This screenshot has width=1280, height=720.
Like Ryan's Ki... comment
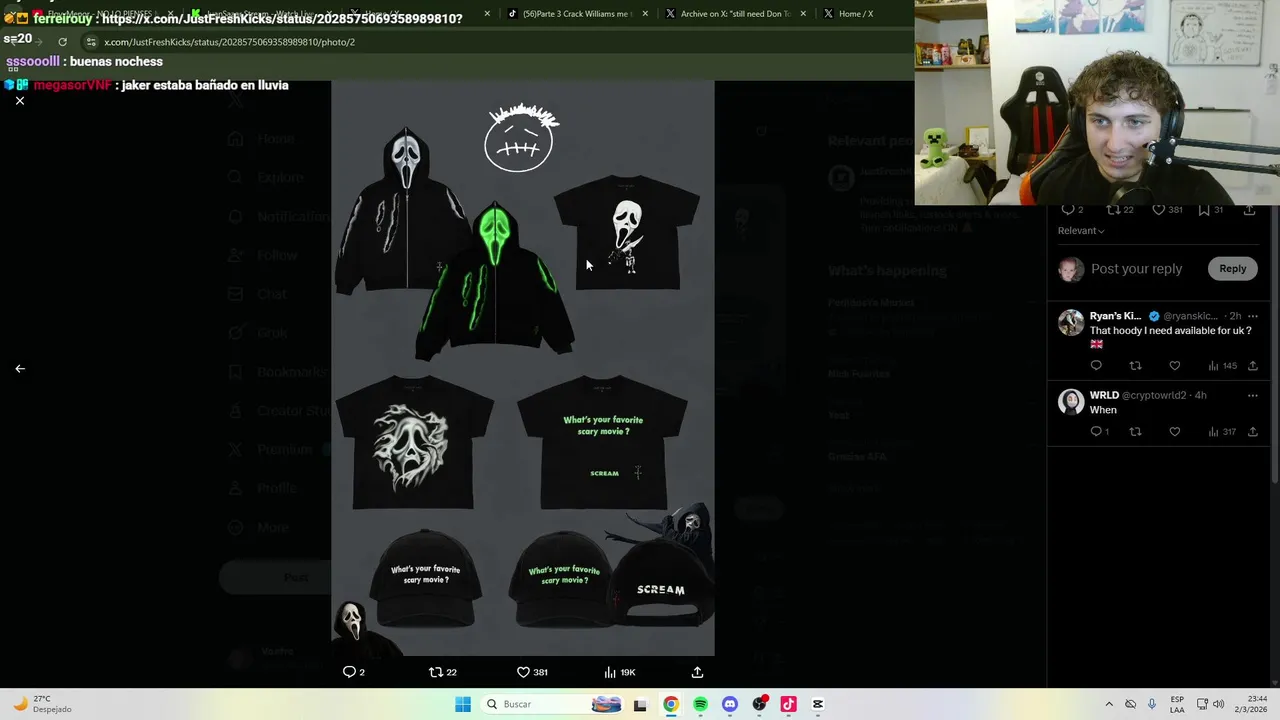[x=1175, y=366]
